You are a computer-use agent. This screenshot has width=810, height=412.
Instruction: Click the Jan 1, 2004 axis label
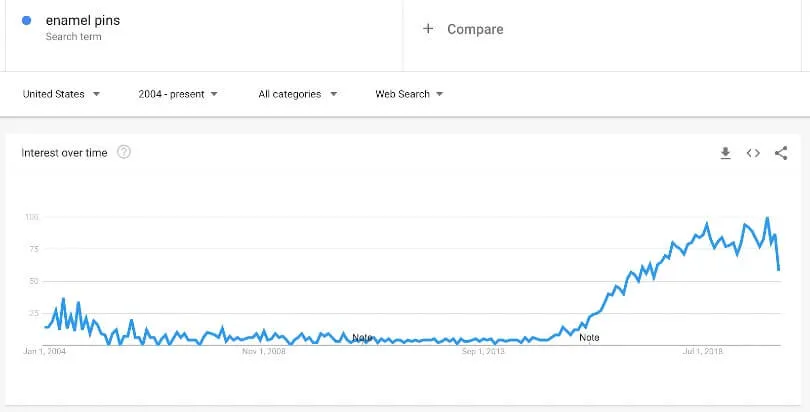pos(45,352)
